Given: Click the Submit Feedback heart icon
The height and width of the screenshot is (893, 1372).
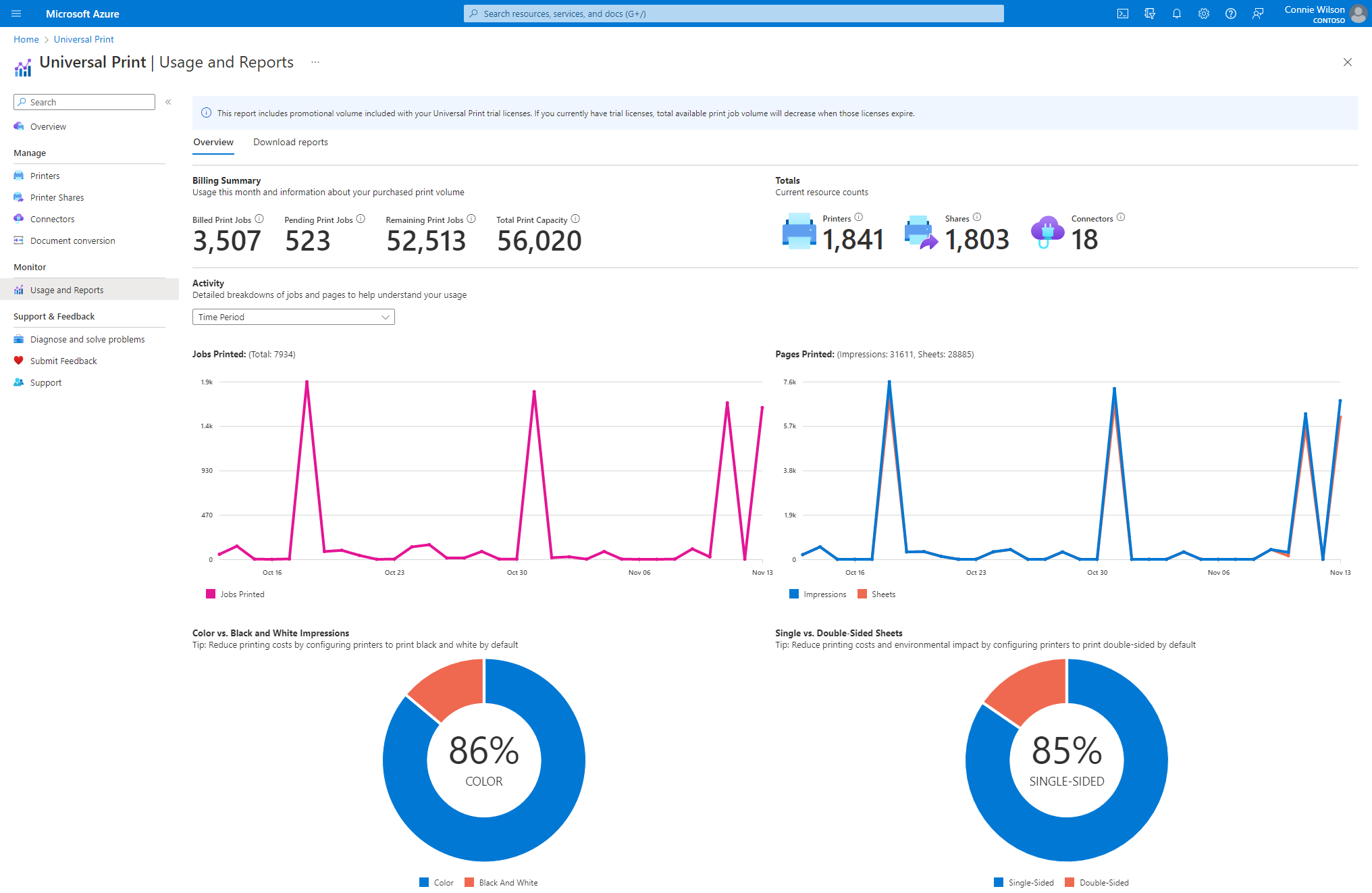Looking at the screenshot, I should 19,360.
